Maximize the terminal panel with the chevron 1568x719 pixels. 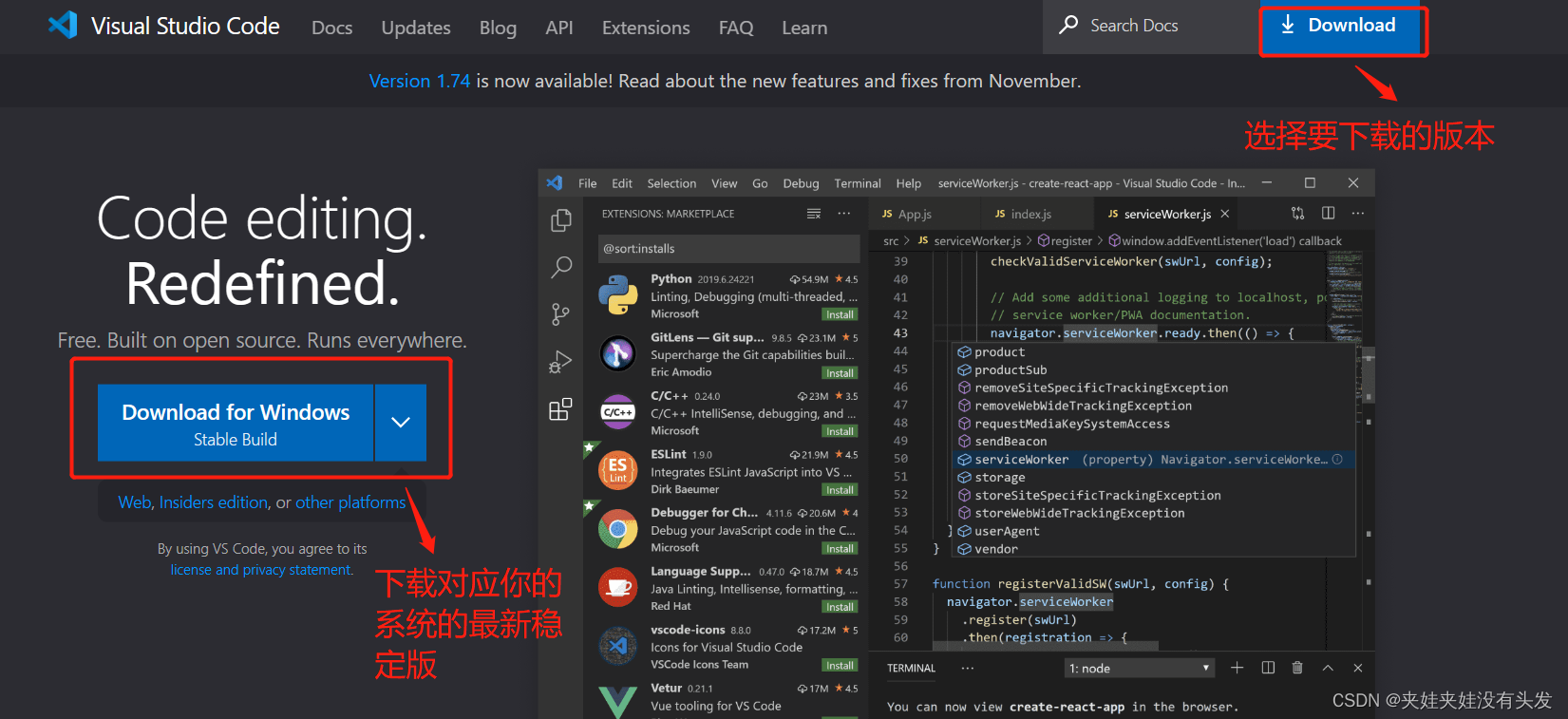(x=1328, y=668)
